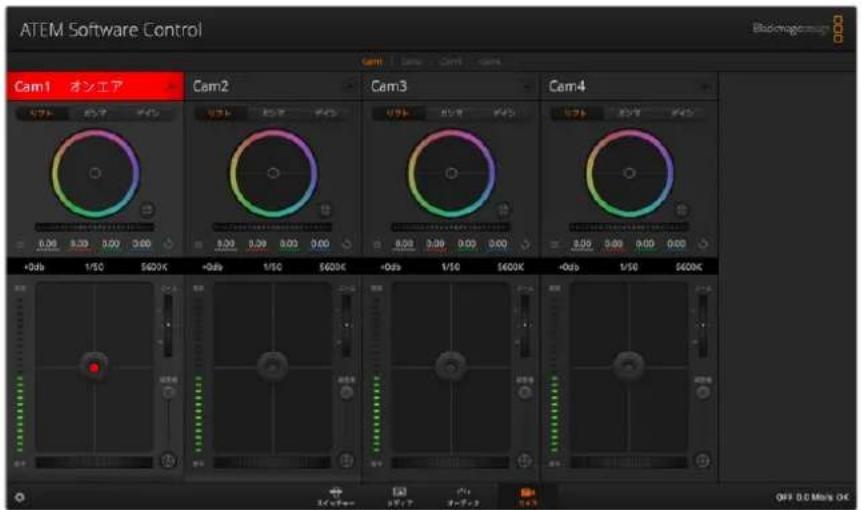Expand the Cam1 header dropdown arrow
Screen dimensions: 862x510
click(172, 86)
